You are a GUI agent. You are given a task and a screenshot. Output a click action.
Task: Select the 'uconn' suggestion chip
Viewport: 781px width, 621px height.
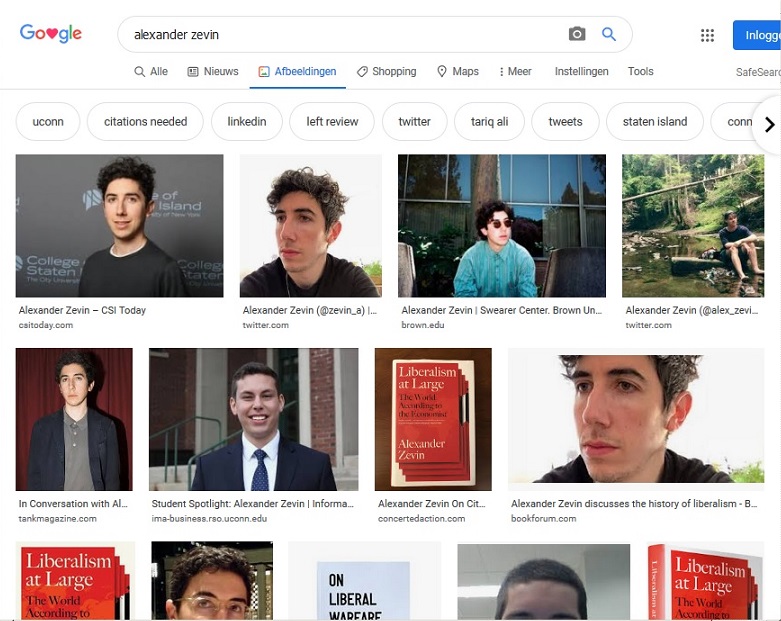tap(48, 122)
